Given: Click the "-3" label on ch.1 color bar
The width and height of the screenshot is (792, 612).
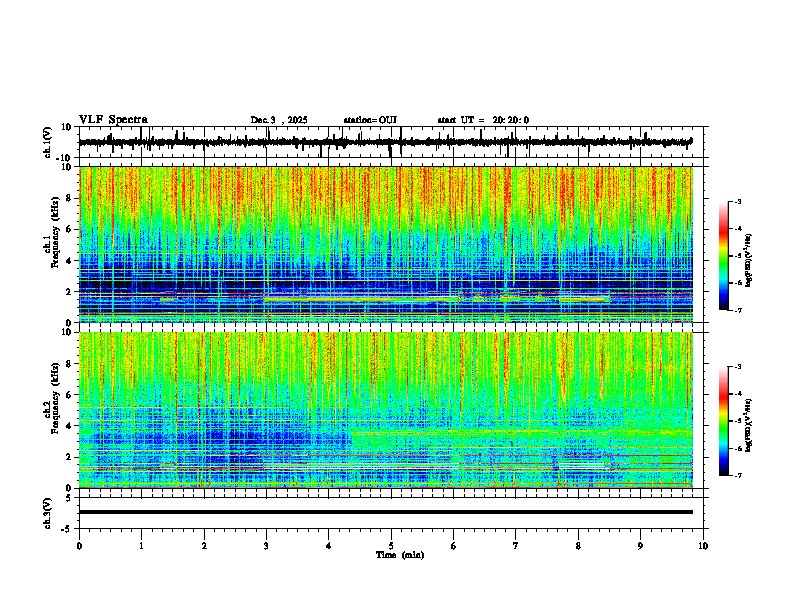Looking at the screenshot, I should pyautogui.click(x=738, y=202).
